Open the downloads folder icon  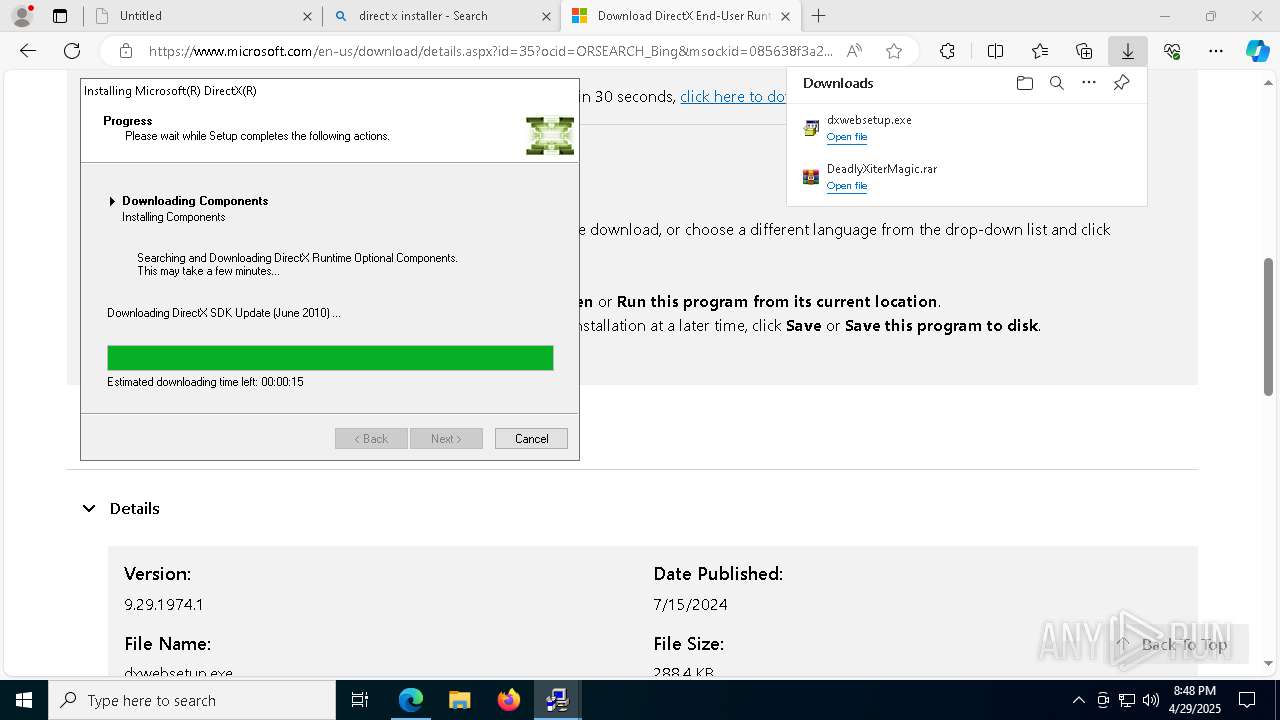pos(1024,83)
